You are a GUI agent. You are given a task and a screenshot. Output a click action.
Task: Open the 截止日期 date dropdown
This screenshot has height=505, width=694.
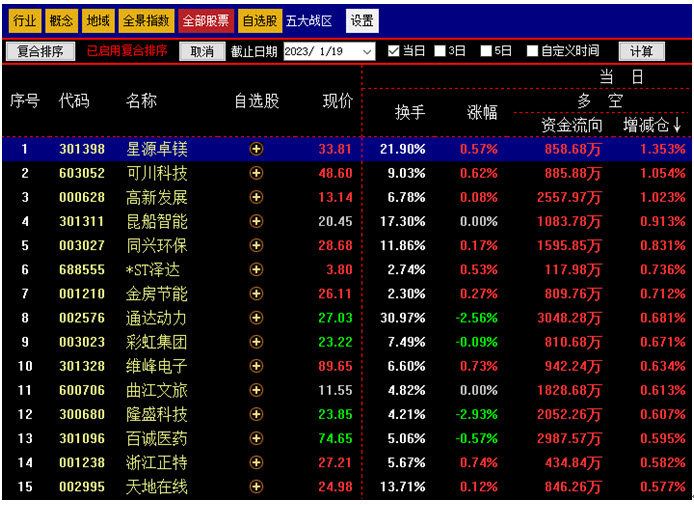click(x=366, y=51)
